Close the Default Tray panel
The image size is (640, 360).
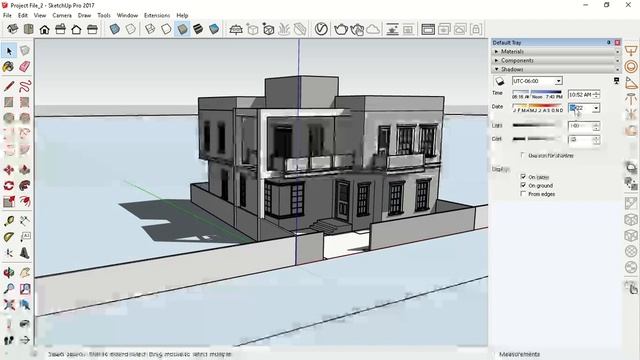coord(617,42)
